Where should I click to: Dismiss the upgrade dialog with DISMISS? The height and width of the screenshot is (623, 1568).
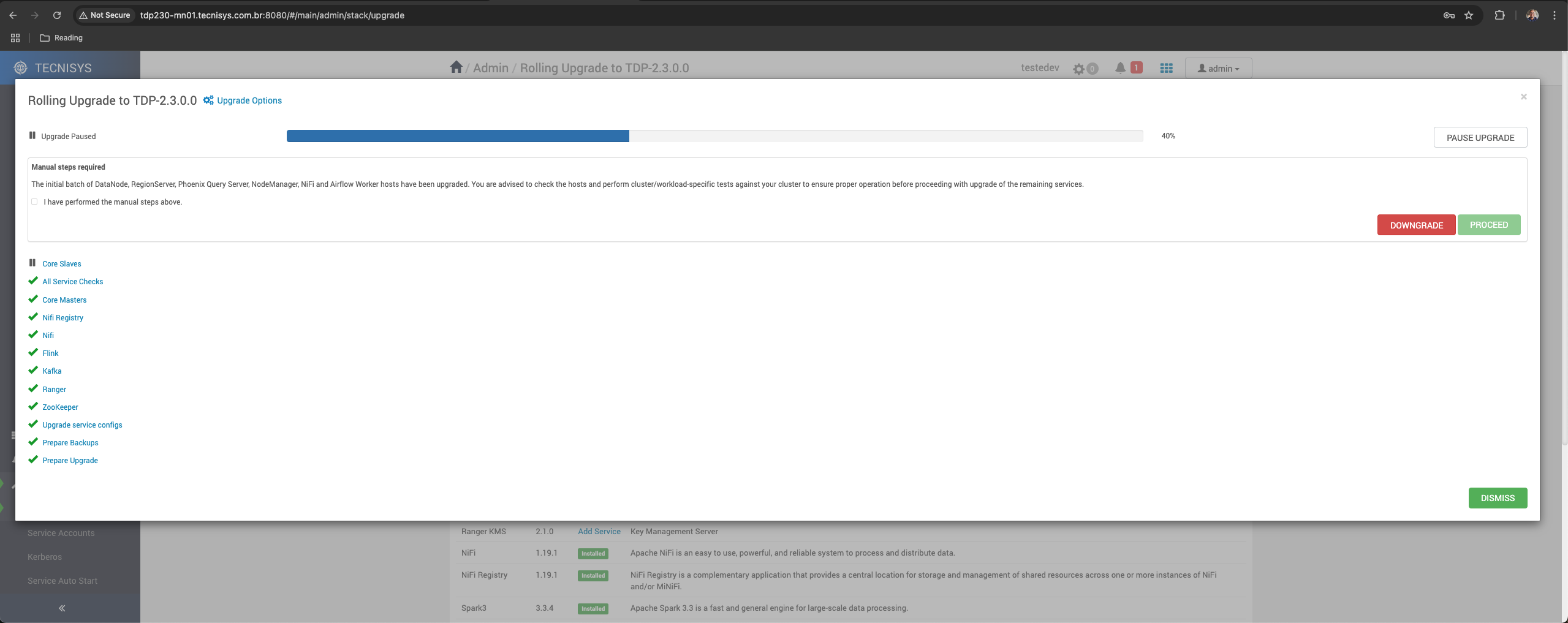coord(1497,498)
